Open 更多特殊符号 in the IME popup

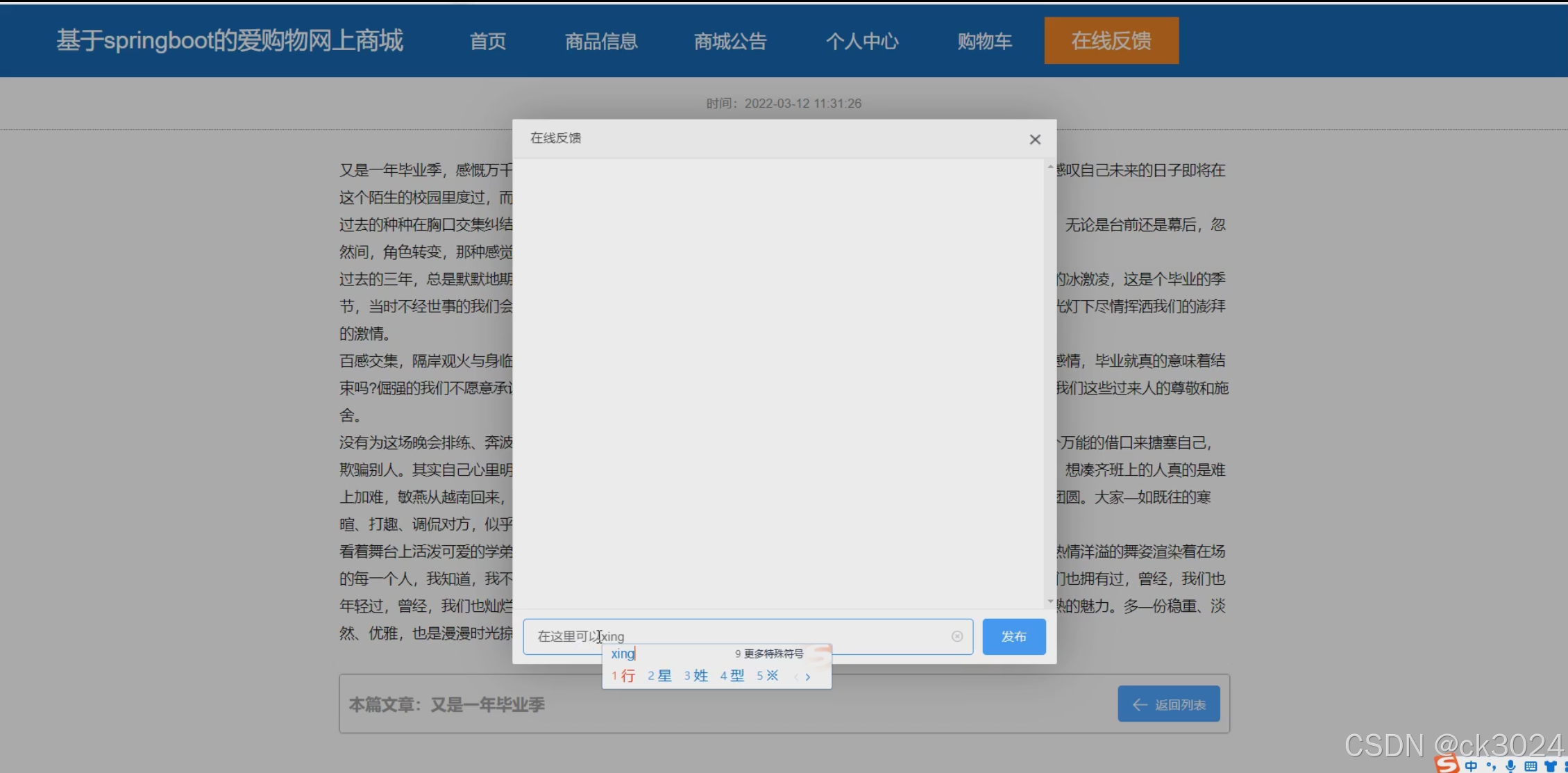click(769, 654)
